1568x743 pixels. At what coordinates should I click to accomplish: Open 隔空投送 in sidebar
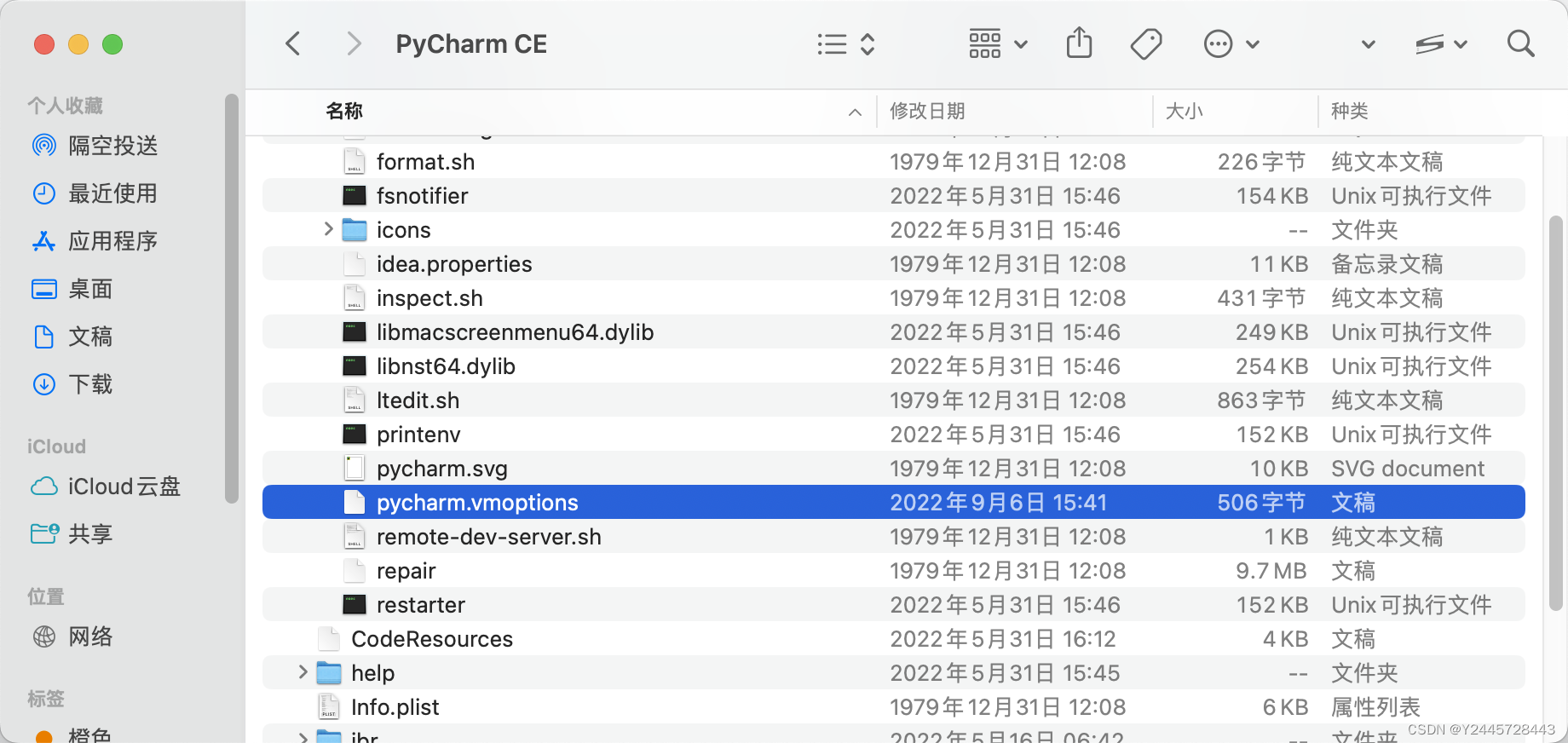click(95, 146)
